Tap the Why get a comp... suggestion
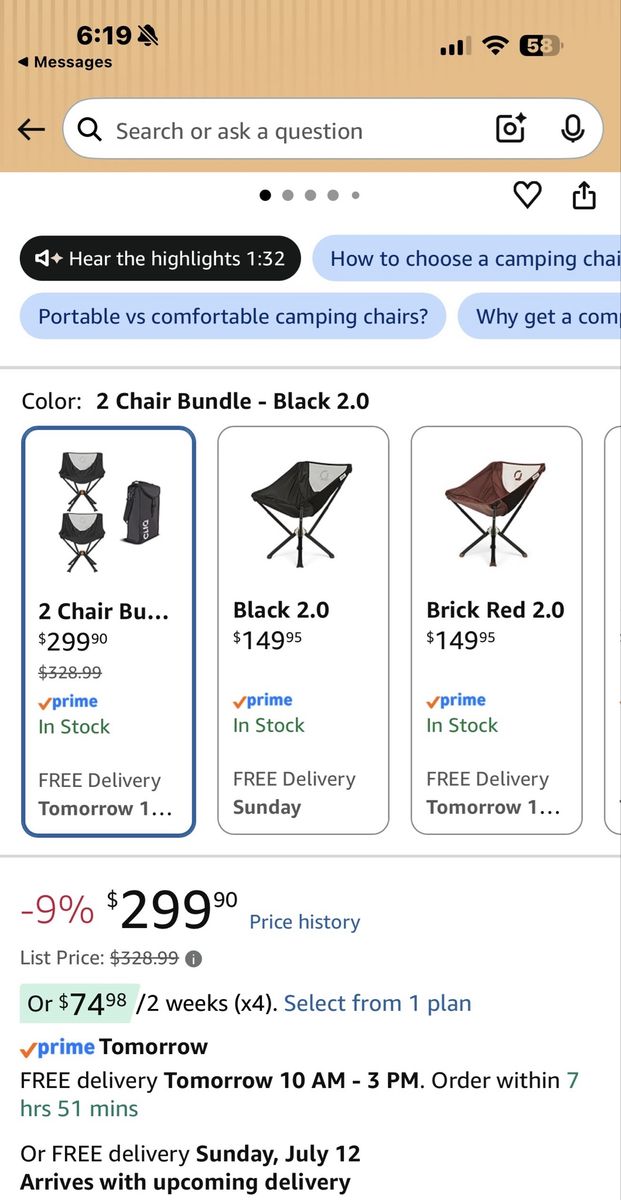 [x=540, y=316]
